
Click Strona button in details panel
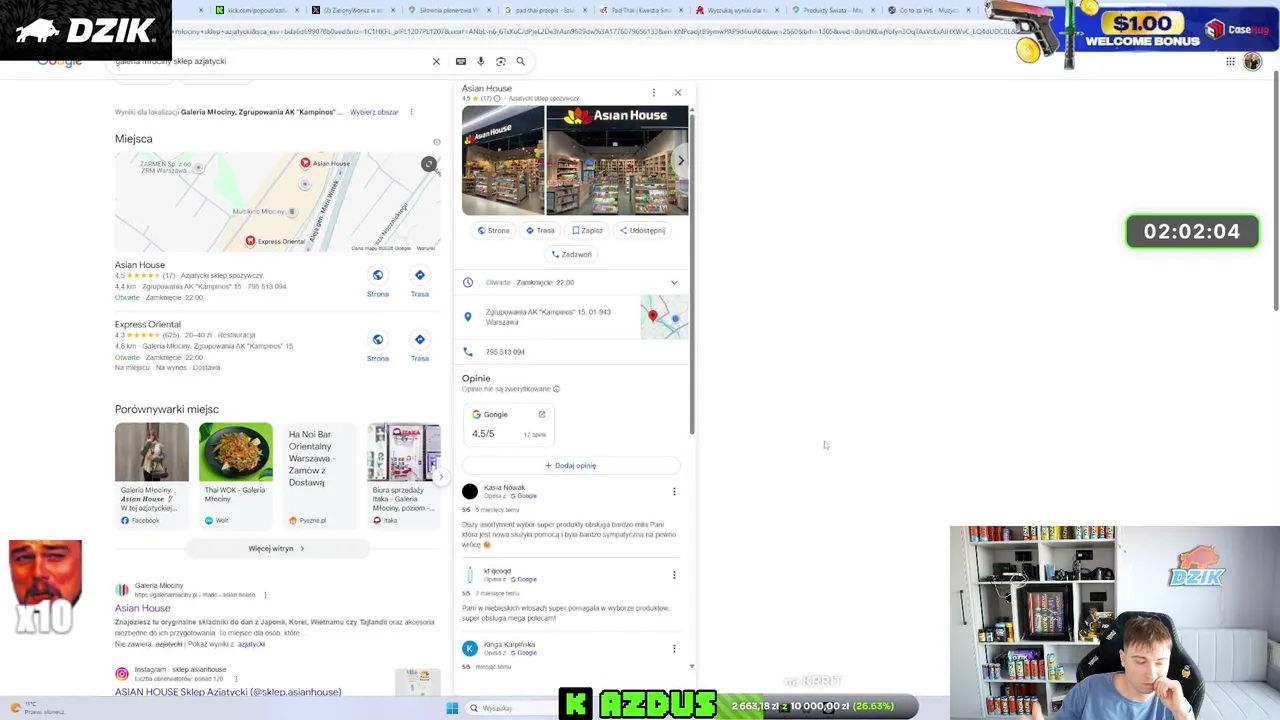pyautogui.click(x=493, y=230)
